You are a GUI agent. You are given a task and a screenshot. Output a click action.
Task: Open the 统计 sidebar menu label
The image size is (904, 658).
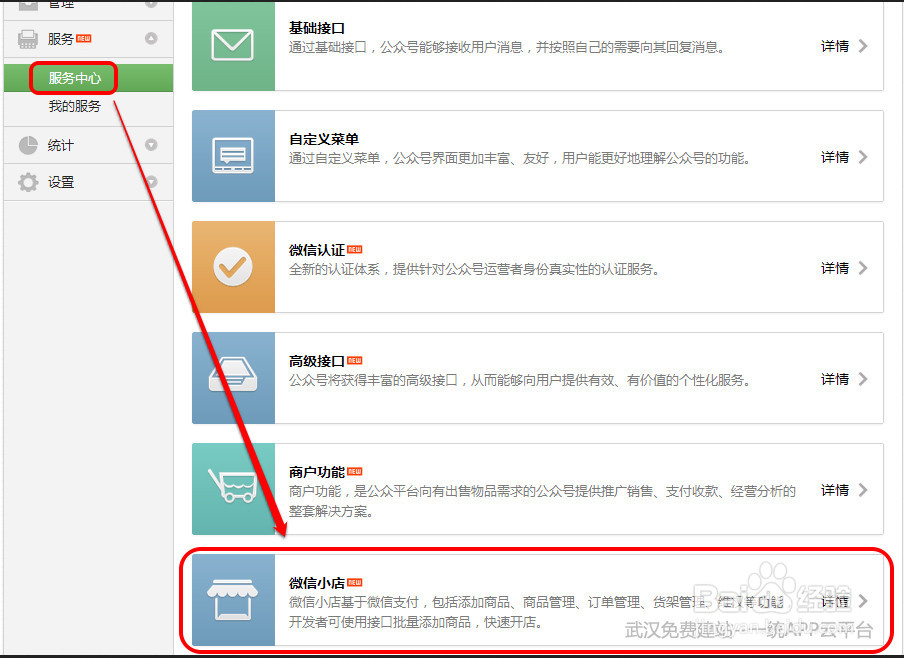tap(61, 145)
